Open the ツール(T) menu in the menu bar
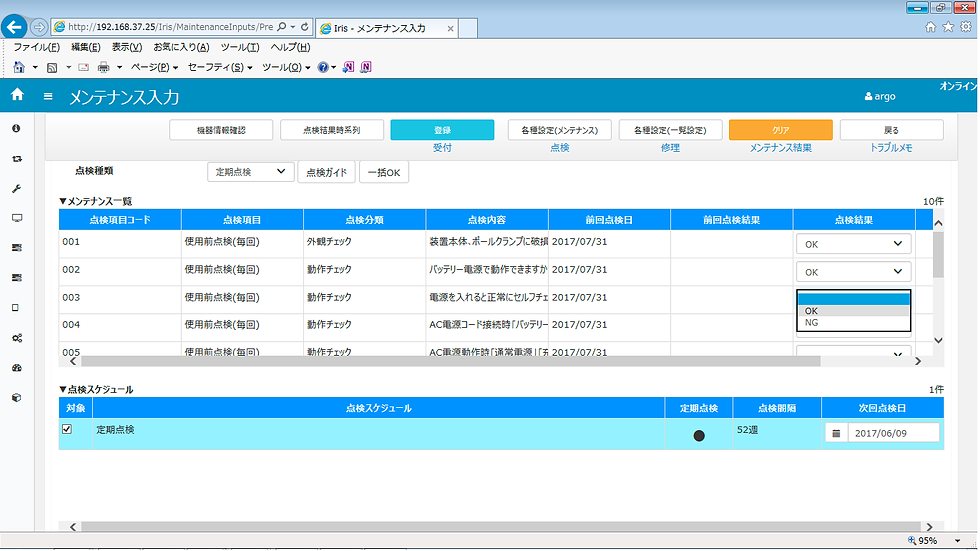 240,47
